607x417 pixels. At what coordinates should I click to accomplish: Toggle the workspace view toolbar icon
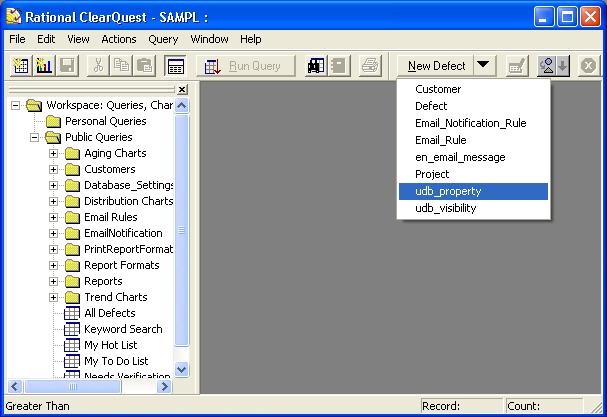(175, 66)
